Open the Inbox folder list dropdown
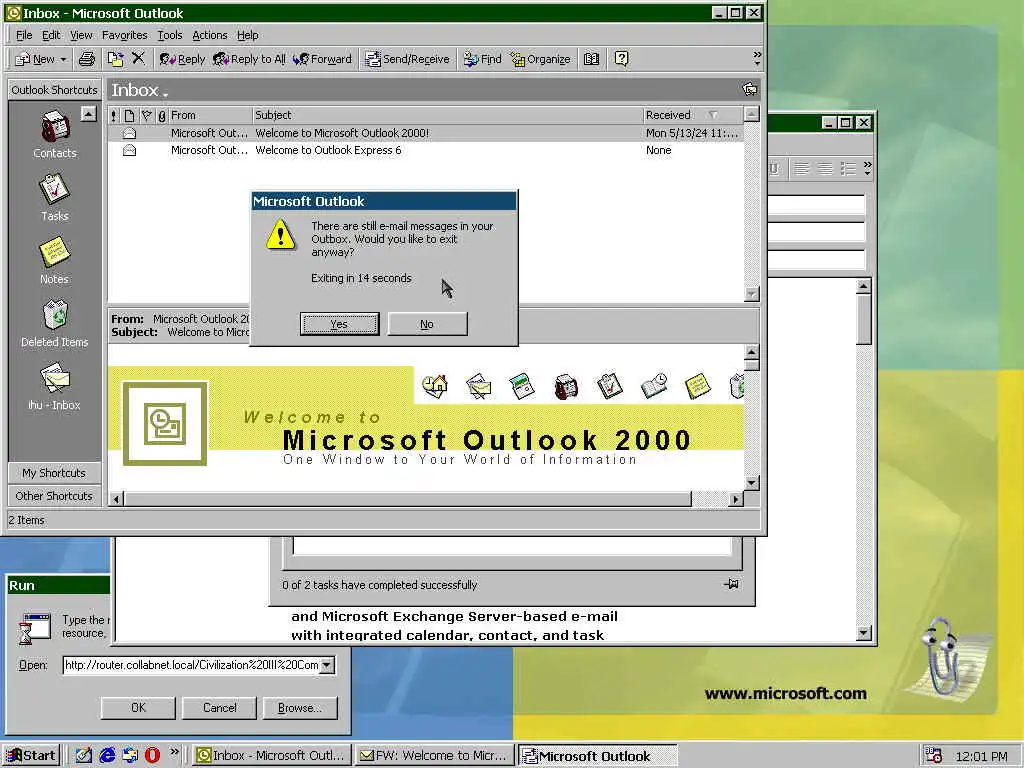This screenshot has width=1024, height=768. click(x=140, y=91)
